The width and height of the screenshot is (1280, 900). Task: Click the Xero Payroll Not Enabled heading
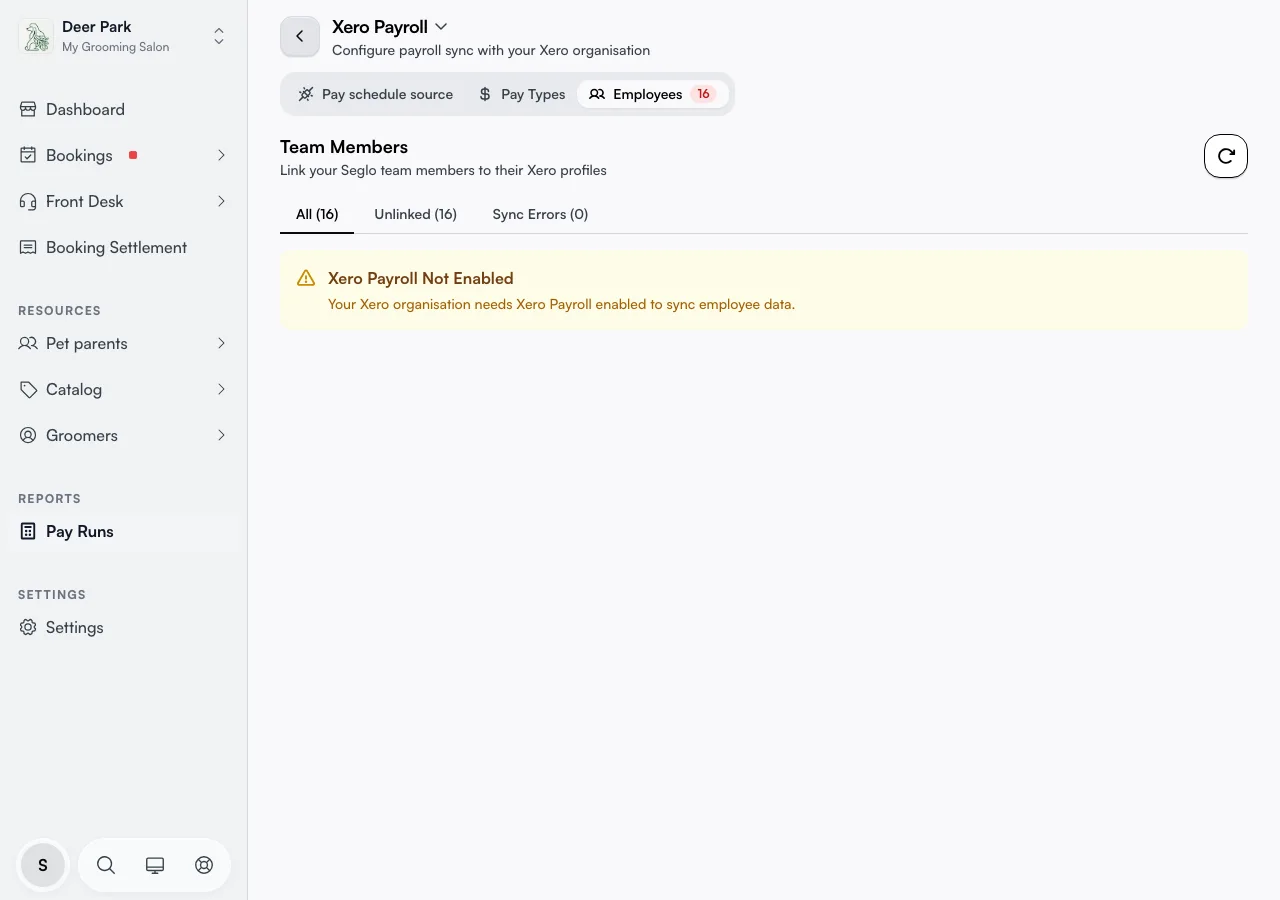(421, 278)
